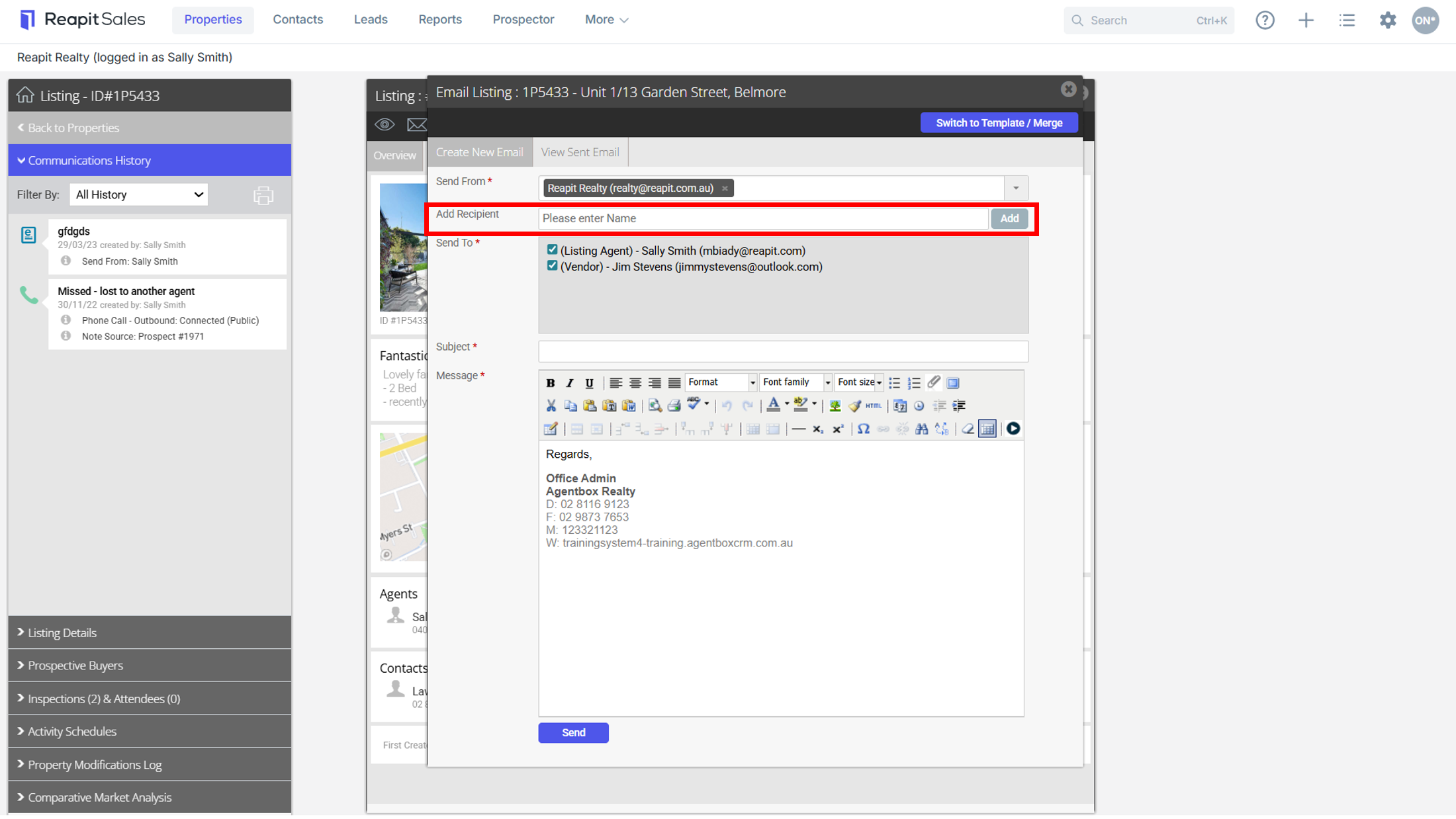Screen dimensions: 1456x819
Task: Click the Add recipient button
Action: click(x=1009, y=218)
